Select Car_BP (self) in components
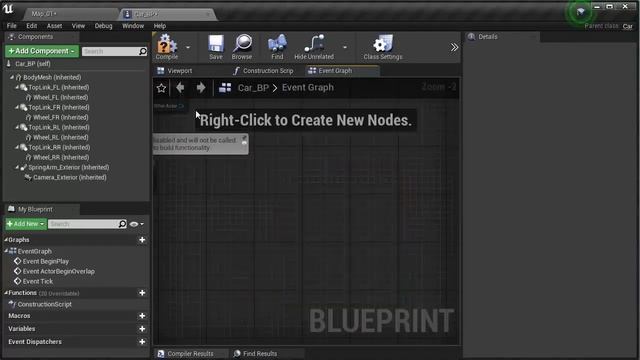 click(33, 64)
